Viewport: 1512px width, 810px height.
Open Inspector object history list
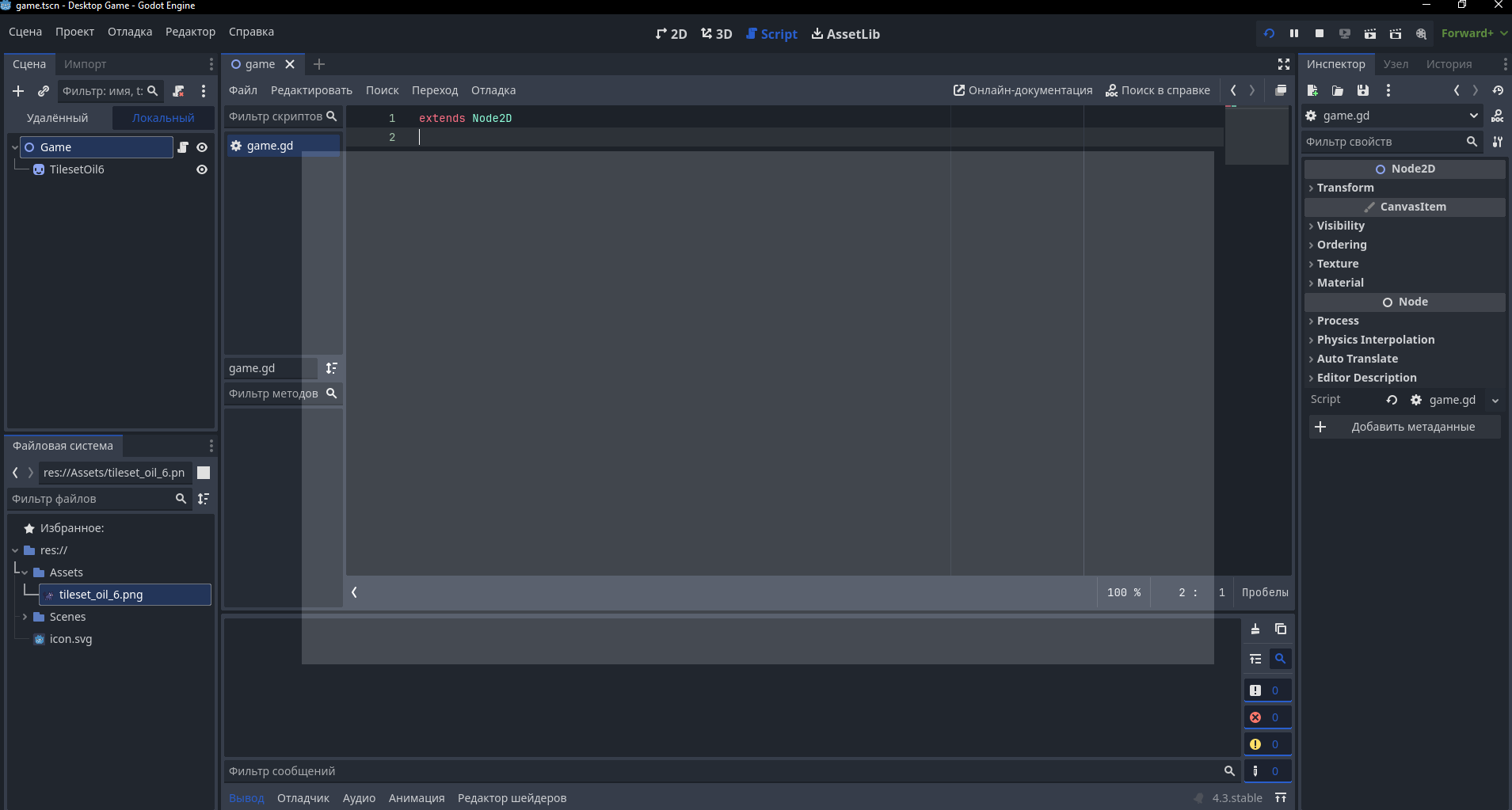click(1498, 90)
